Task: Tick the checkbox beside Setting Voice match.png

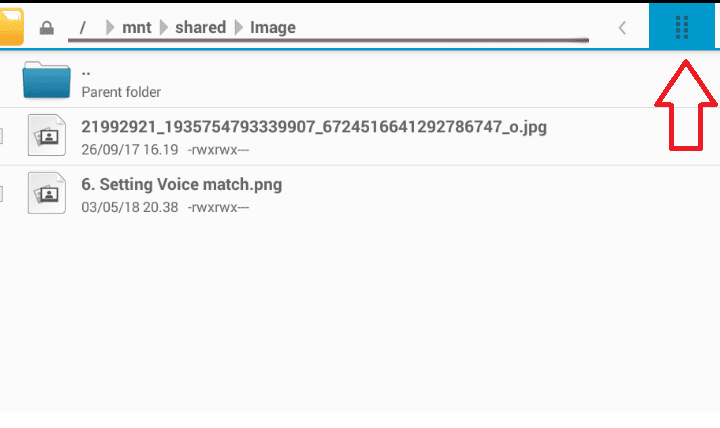Action: (x=1, y=193)
